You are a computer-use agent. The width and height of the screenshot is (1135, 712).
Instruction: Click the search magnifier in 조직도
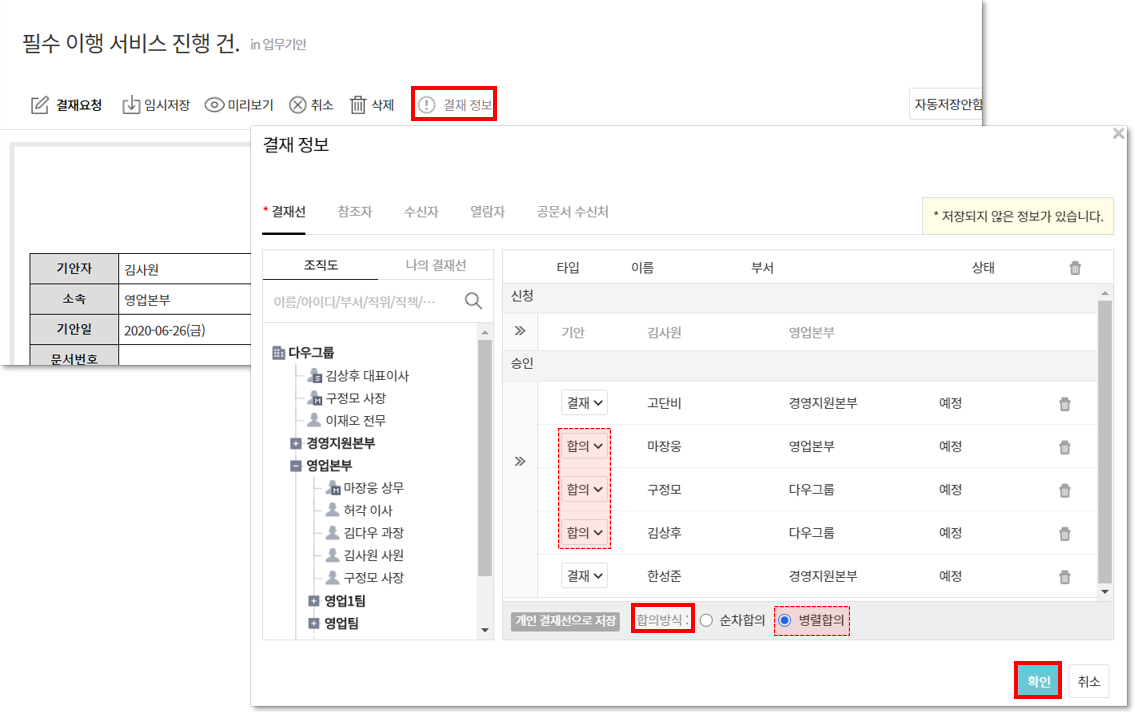pyautogui.click(x=473, y=301)
